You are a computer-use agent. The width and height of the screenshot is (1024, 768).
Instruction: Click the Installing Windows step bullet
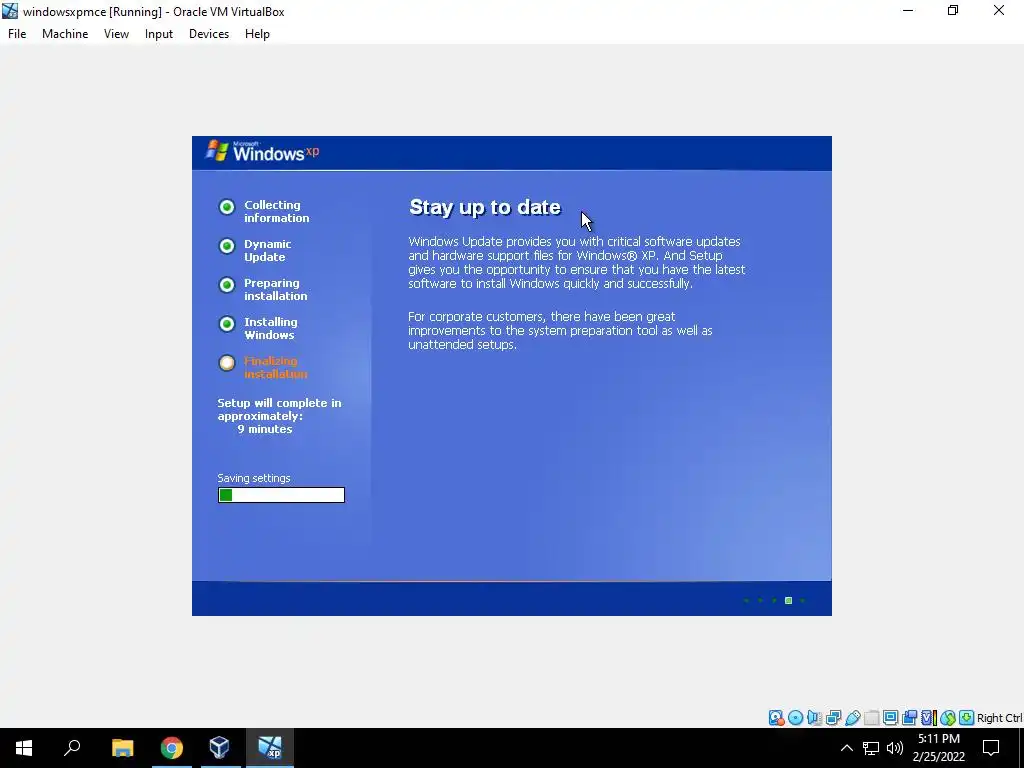pyautogui.click(x=227, y=324)
